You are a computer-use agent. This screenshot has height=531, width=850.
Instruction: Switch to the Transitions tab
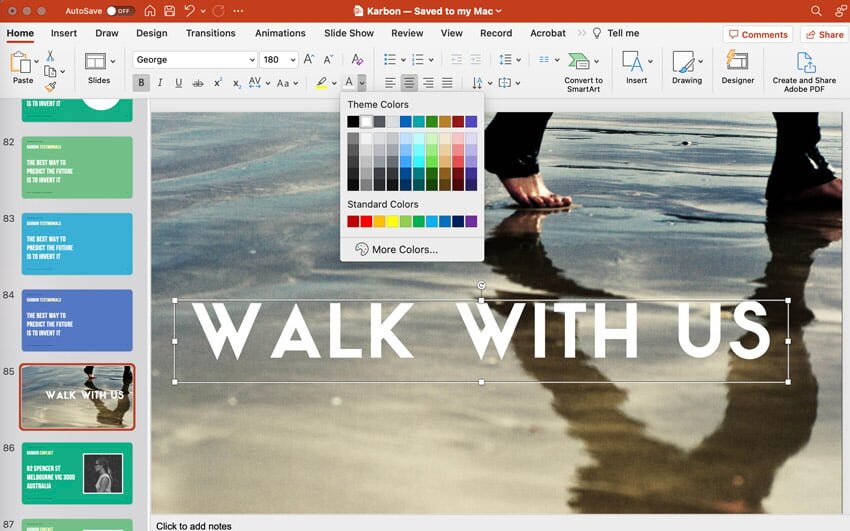210,33
